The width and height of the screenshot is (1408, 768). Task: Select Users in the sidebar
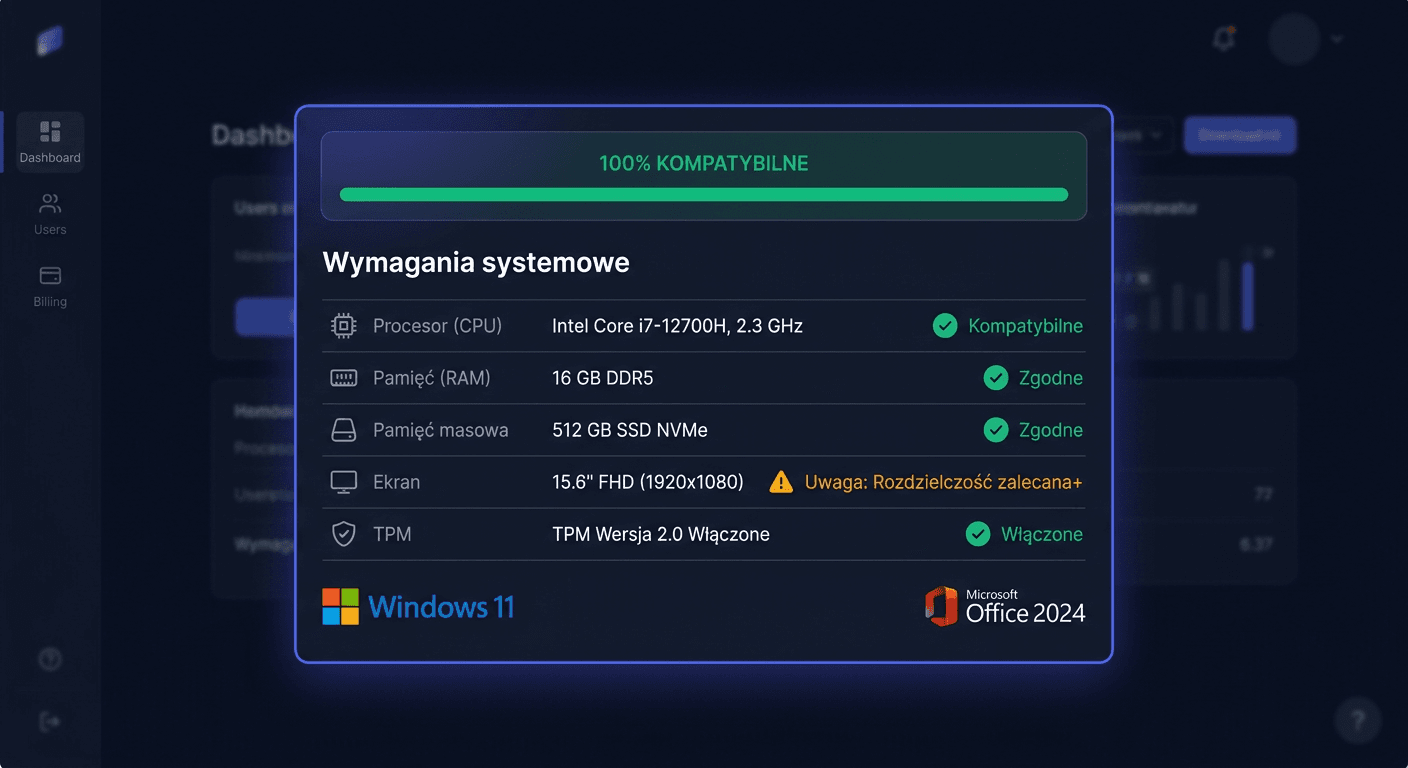coord(49,212)
